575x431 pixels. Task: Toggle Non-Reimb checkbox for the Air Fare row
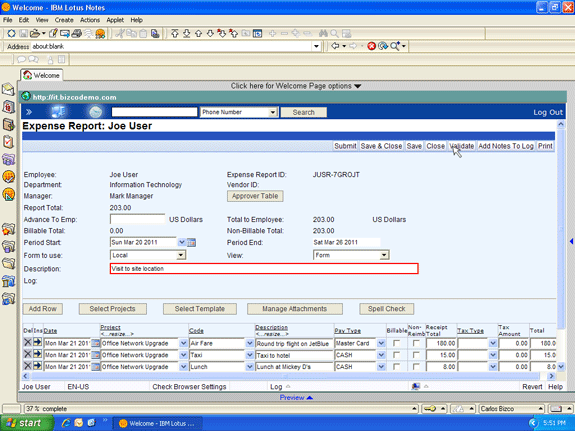pos(416,343)
